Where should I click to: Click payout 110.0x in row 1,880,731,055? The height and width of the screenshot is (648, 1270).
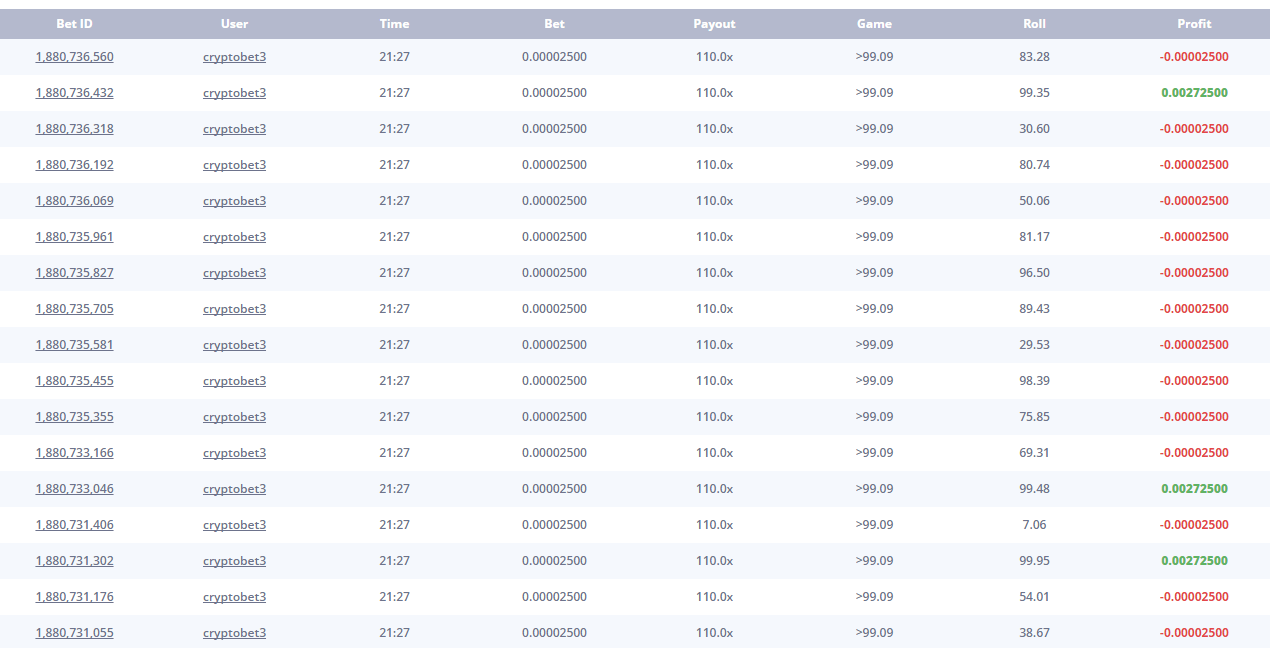click(714, 633)
